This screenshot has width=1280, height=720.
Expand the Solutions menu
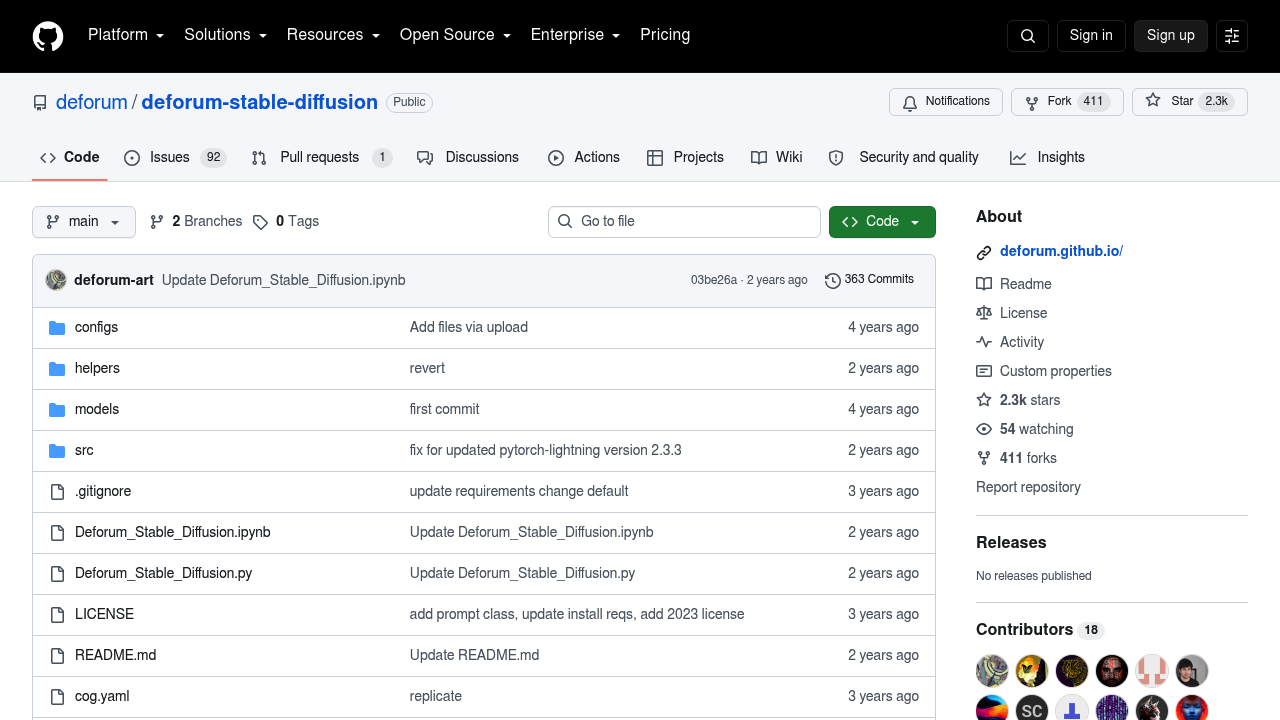(226, 35)
